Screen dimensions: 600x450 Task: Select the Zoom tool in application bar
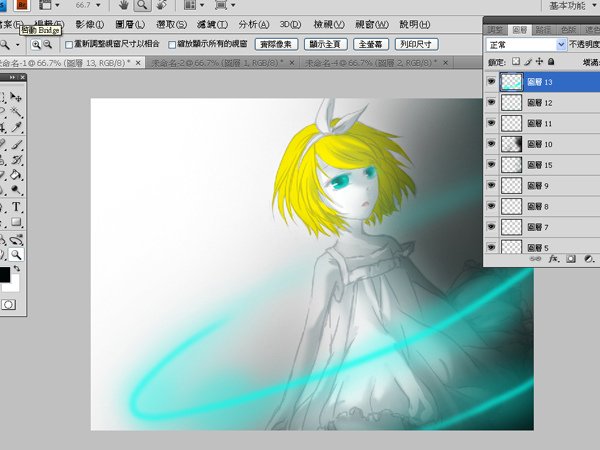click(x=142, y=5)
